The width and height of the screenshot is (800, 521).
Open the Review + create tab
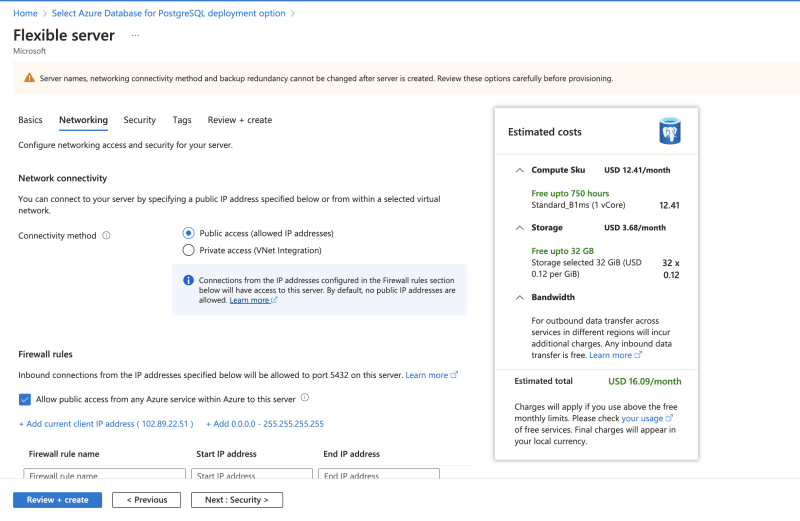tap(239, 120)
